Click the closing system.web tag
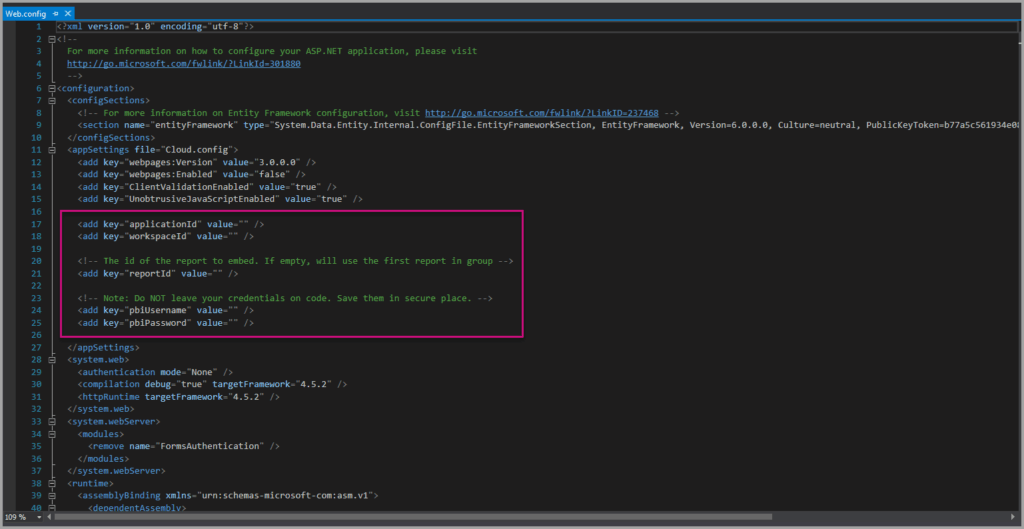Screen dimensions: 1024x529 coord(101,409)
